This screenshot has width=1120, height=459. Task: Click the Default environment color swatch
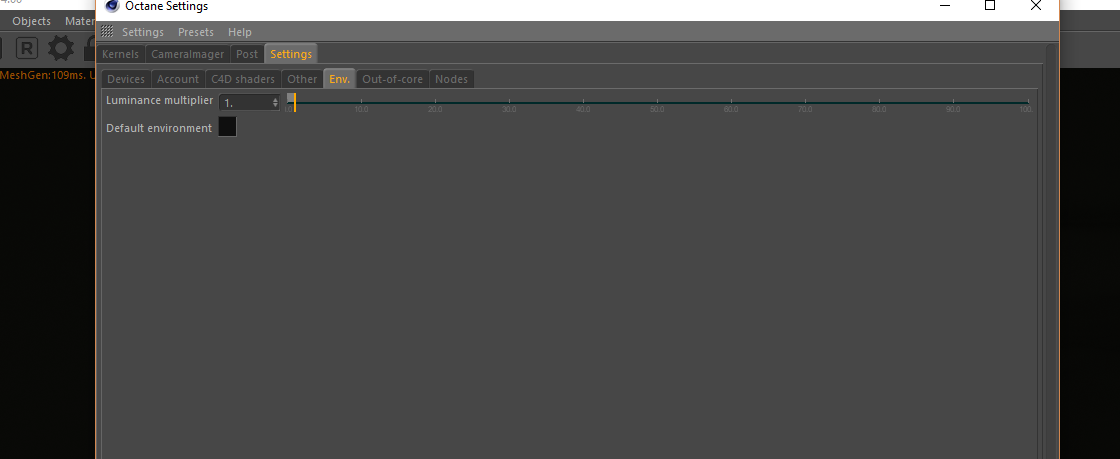point(227,127)
